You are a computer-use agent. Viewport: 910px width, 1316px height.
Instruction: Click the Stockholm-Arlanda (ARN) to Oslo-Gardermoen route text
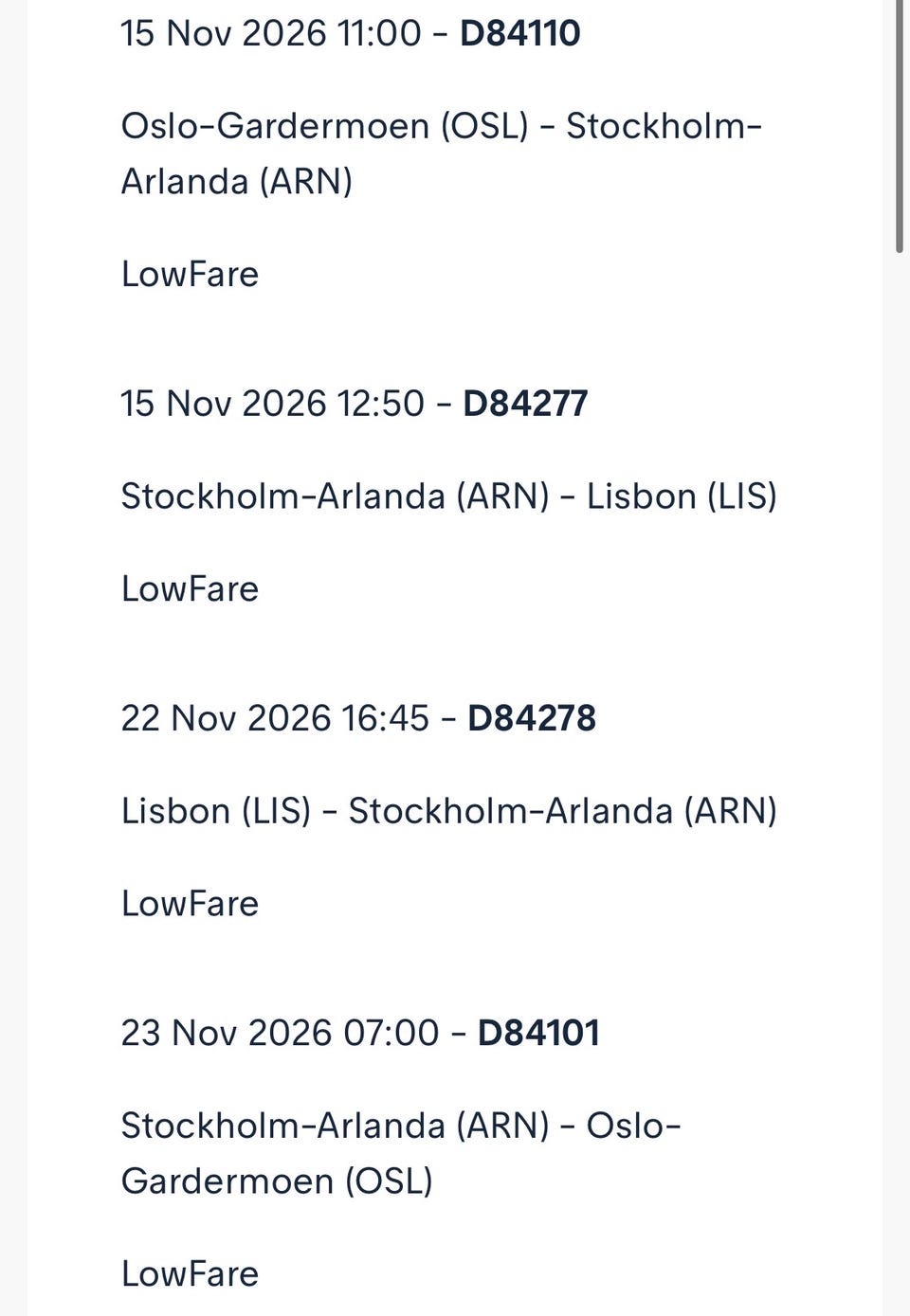[x=401, y=1153]
